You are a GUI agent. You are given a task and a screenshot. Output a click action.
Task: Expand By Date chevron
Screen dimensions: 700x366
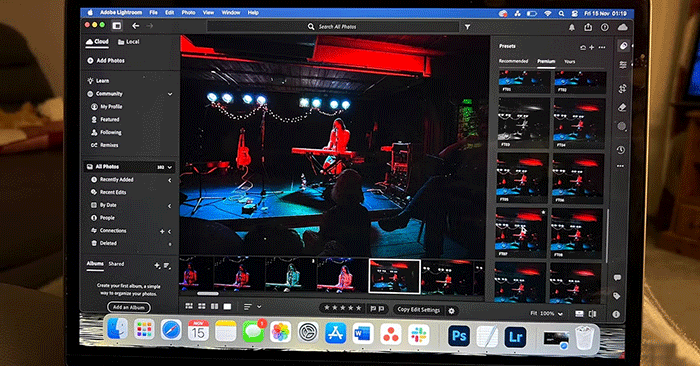(170, 206)
